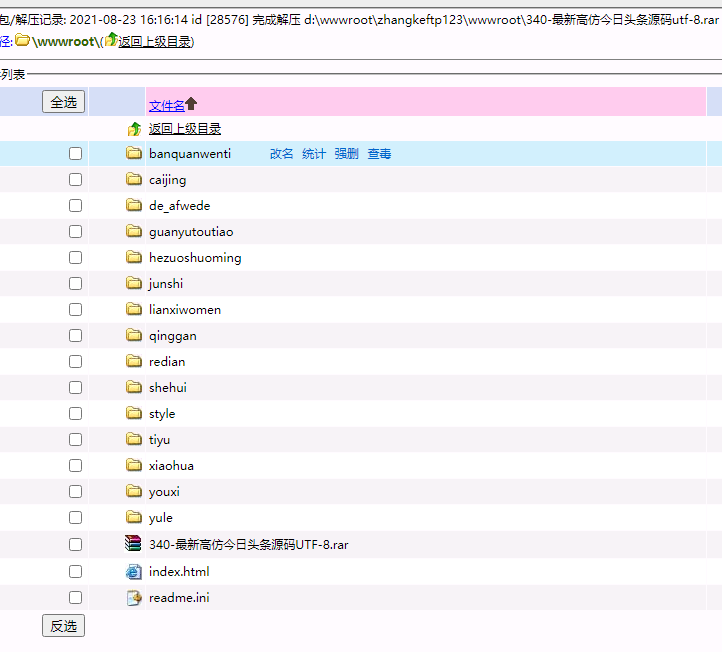The height and width of the screenshot is (652, 722).
Task: Click the banquanwenti folder icon
Action: 134,154
